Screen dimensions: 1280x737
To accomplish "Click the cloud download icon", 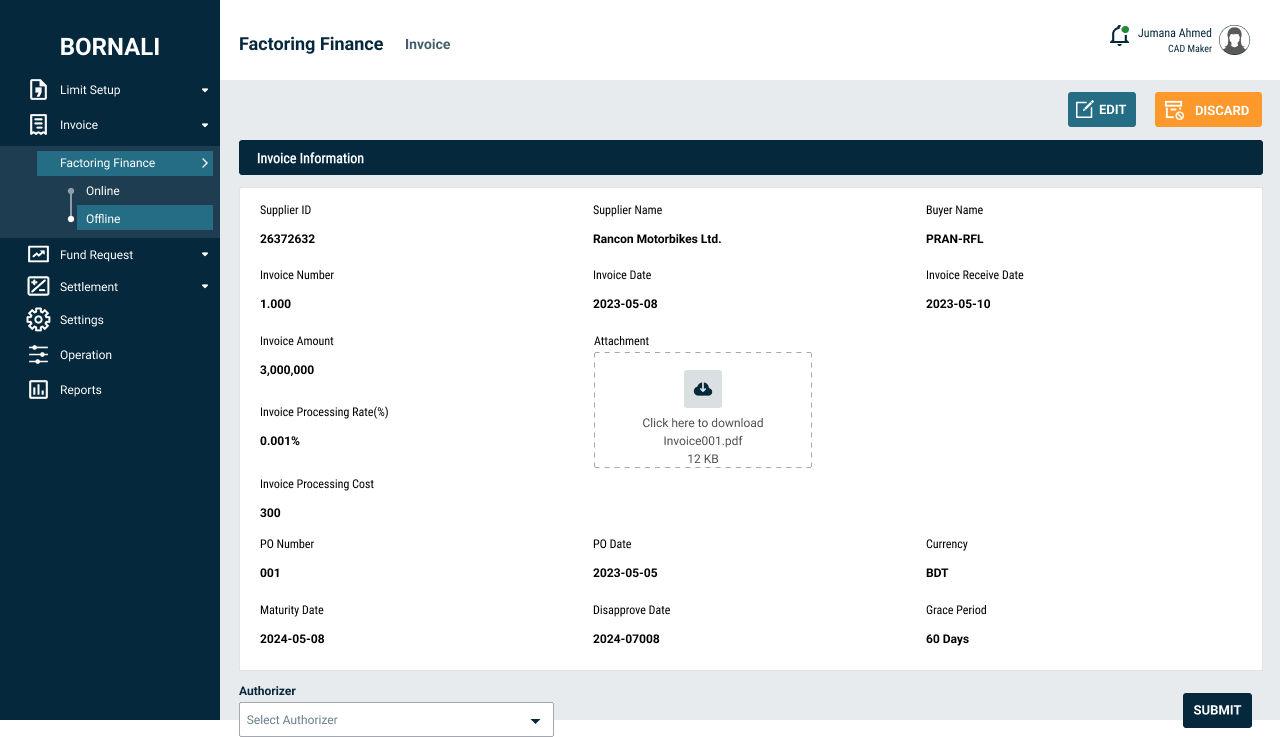I will click(703, 389).
